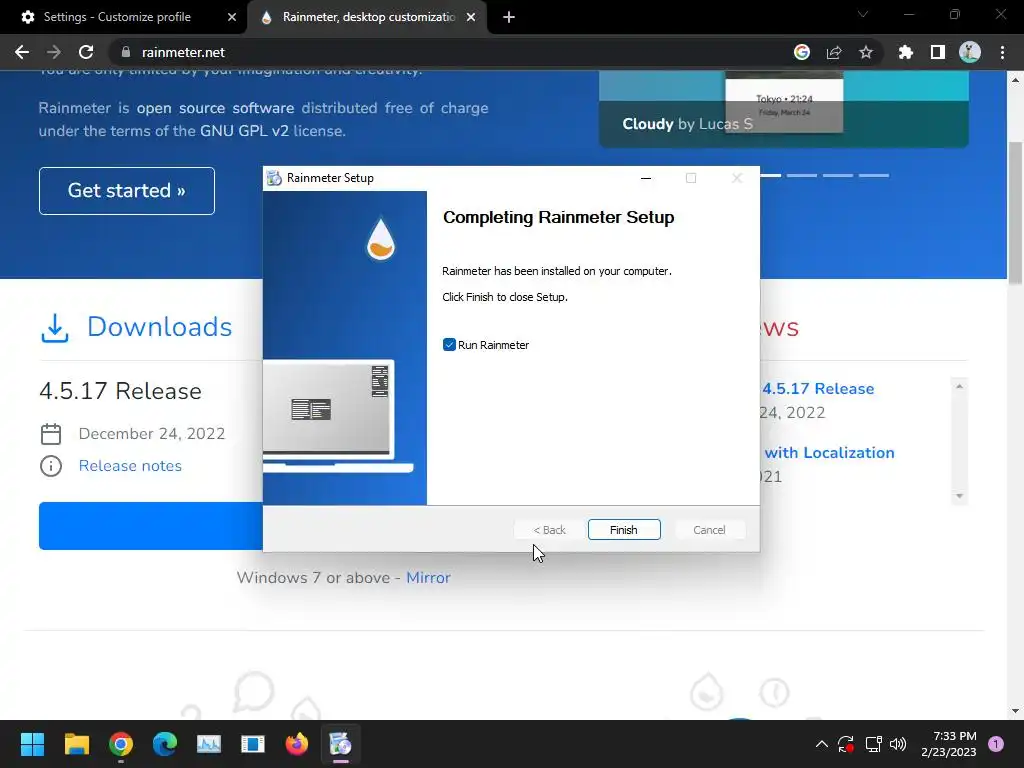Click the Rainmeter installer taskbar icon
Image resolution: width=1024 pixels, height=768 pixels.
tap(340, 744)
